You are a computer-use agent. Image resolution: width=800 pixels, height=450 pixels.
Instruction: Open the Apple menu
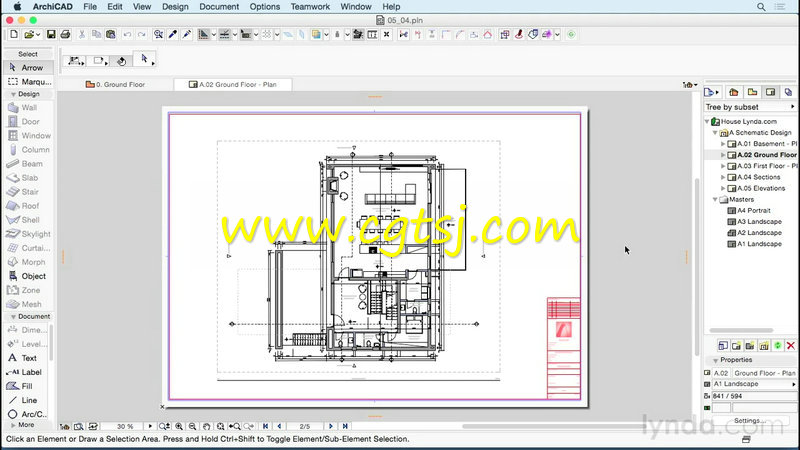[x=17, y=7]
